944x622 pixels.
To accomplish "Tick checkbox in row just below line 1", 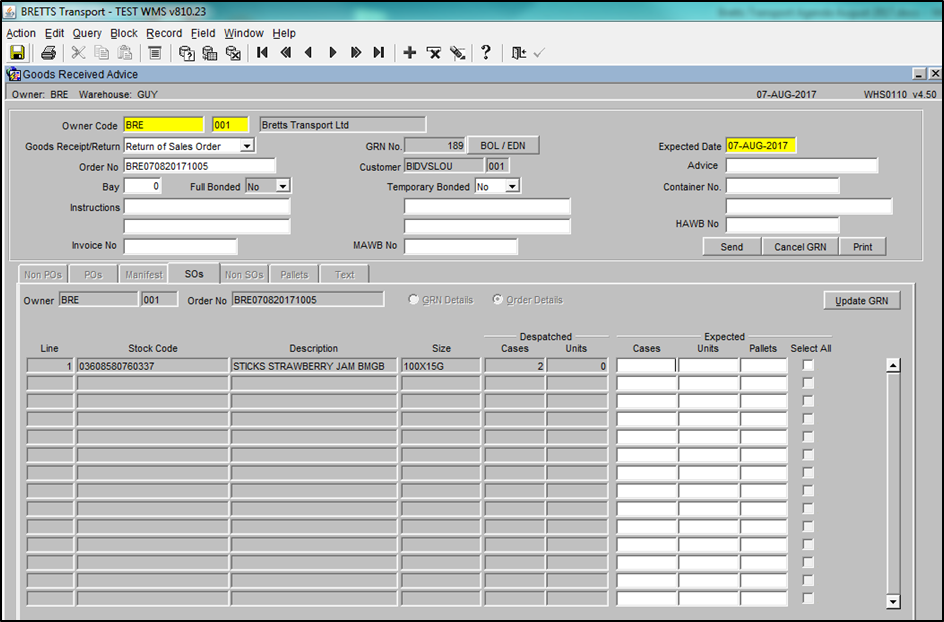I will (x=808, y=383).
